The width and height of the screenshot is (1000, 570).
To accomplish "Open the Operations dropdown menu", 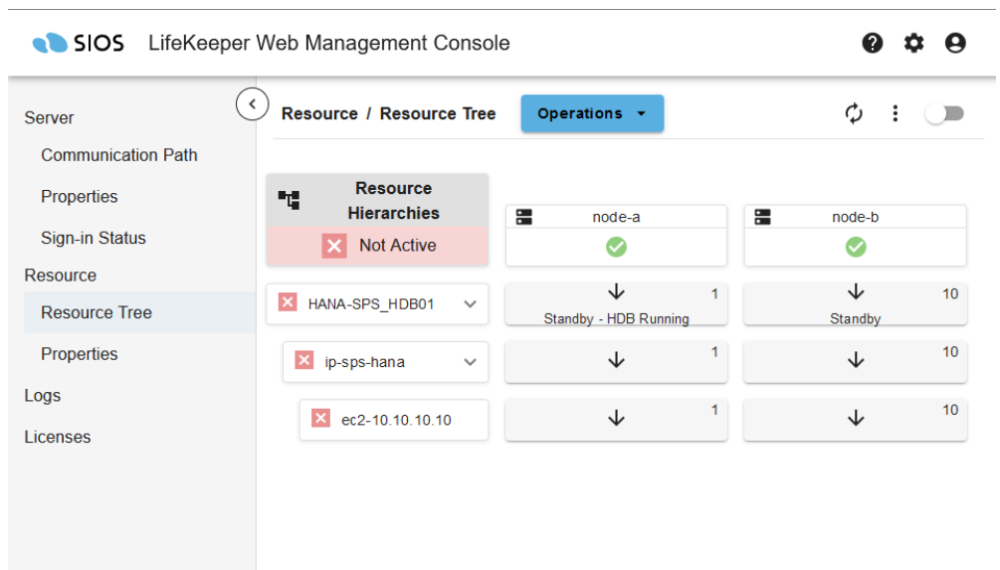I will coord(592,113).
